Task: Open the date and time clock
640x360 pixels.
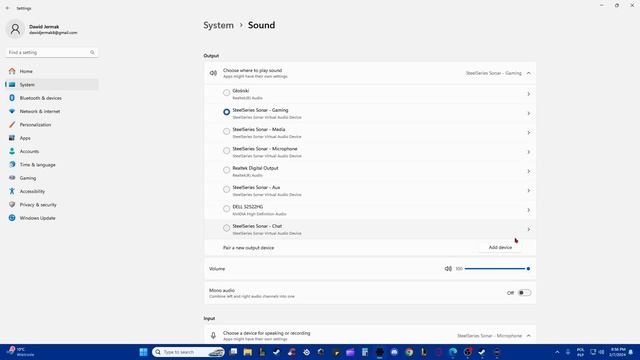Action: pos(618,352)
